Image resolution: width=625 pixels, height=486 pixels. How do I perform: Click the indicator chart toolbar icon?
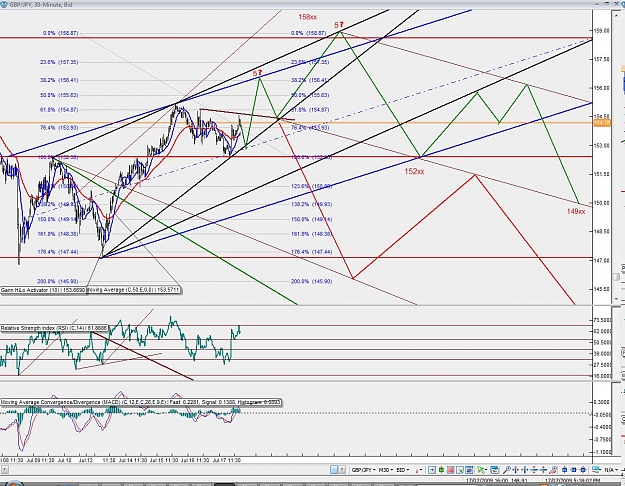pos(469,470)
